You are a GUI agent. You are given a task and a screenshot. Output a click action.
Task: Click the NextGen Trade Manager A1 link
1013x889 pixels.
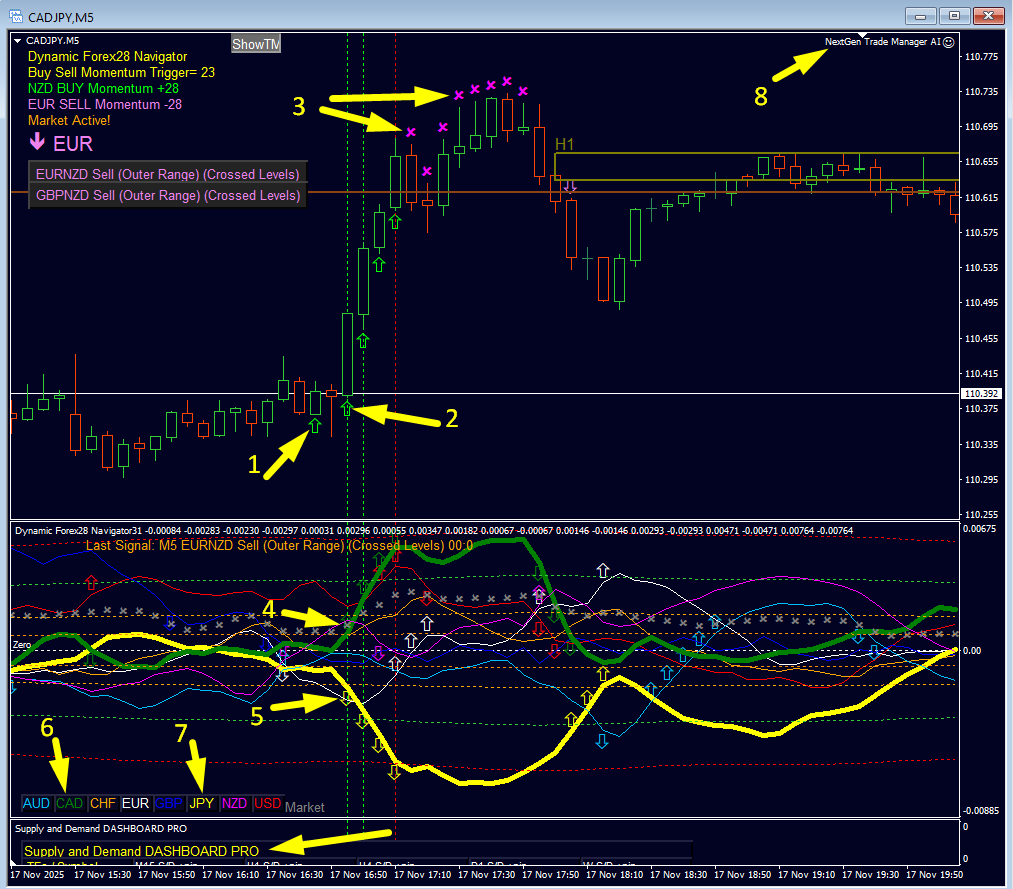click(885, 42)
